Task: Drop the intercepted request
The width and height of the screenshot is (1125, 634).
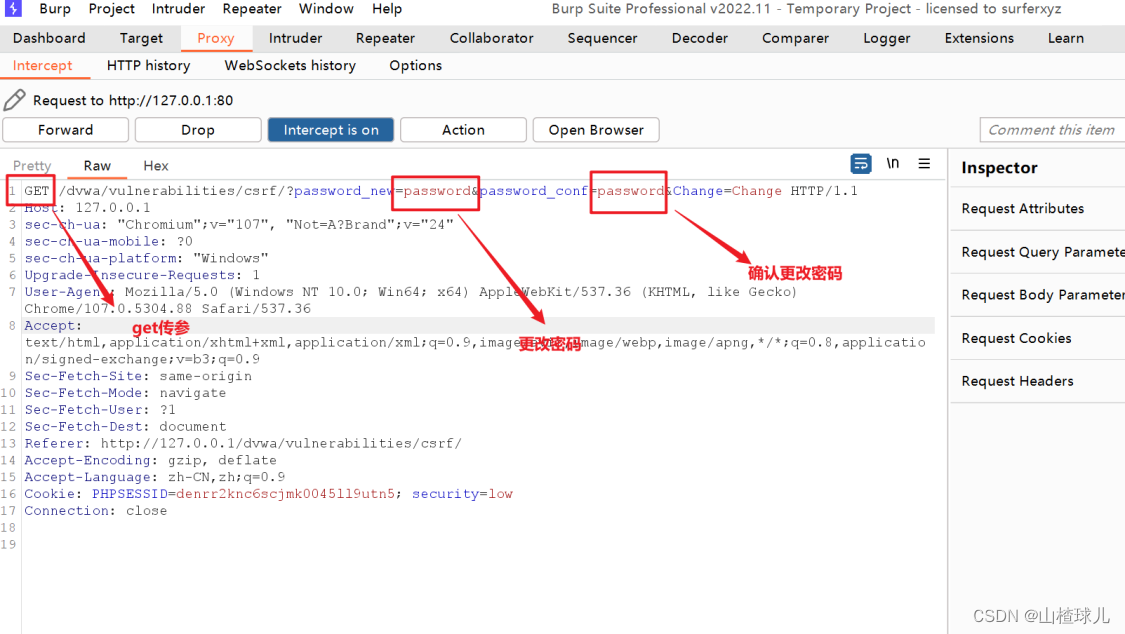Action: (197, 130)
